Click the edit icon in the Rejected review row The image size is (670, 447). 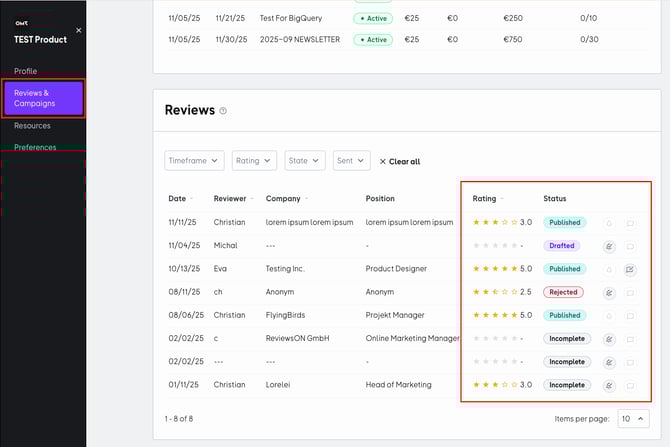[x=609, y=292]
